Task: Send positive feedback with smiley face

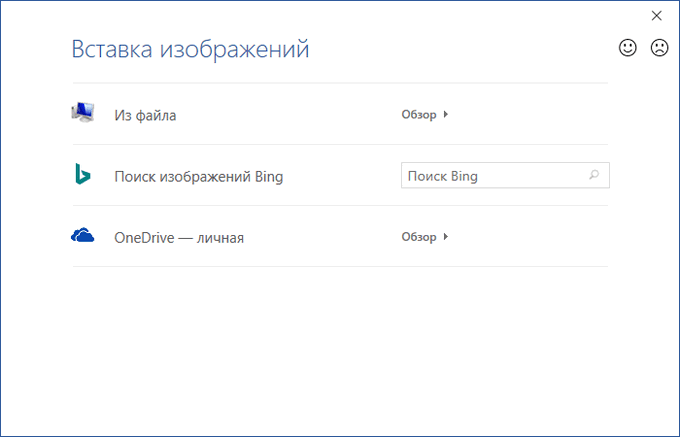Action: coord(628,48)
